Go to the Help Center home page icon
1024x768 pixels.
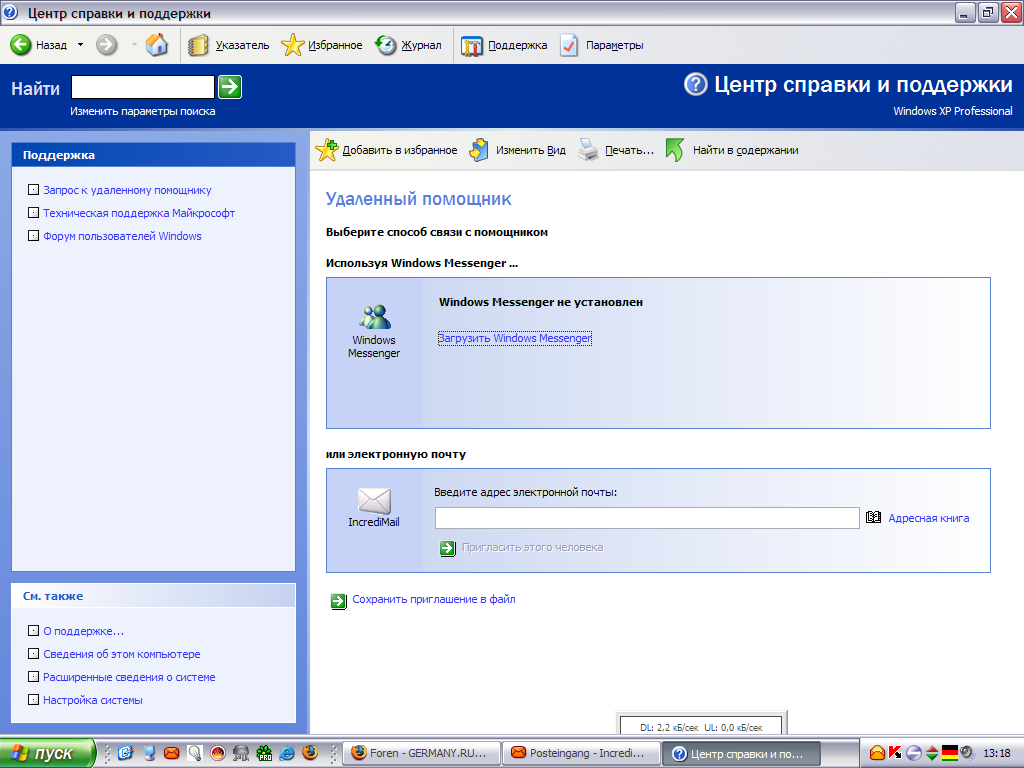tap(157, 45)
